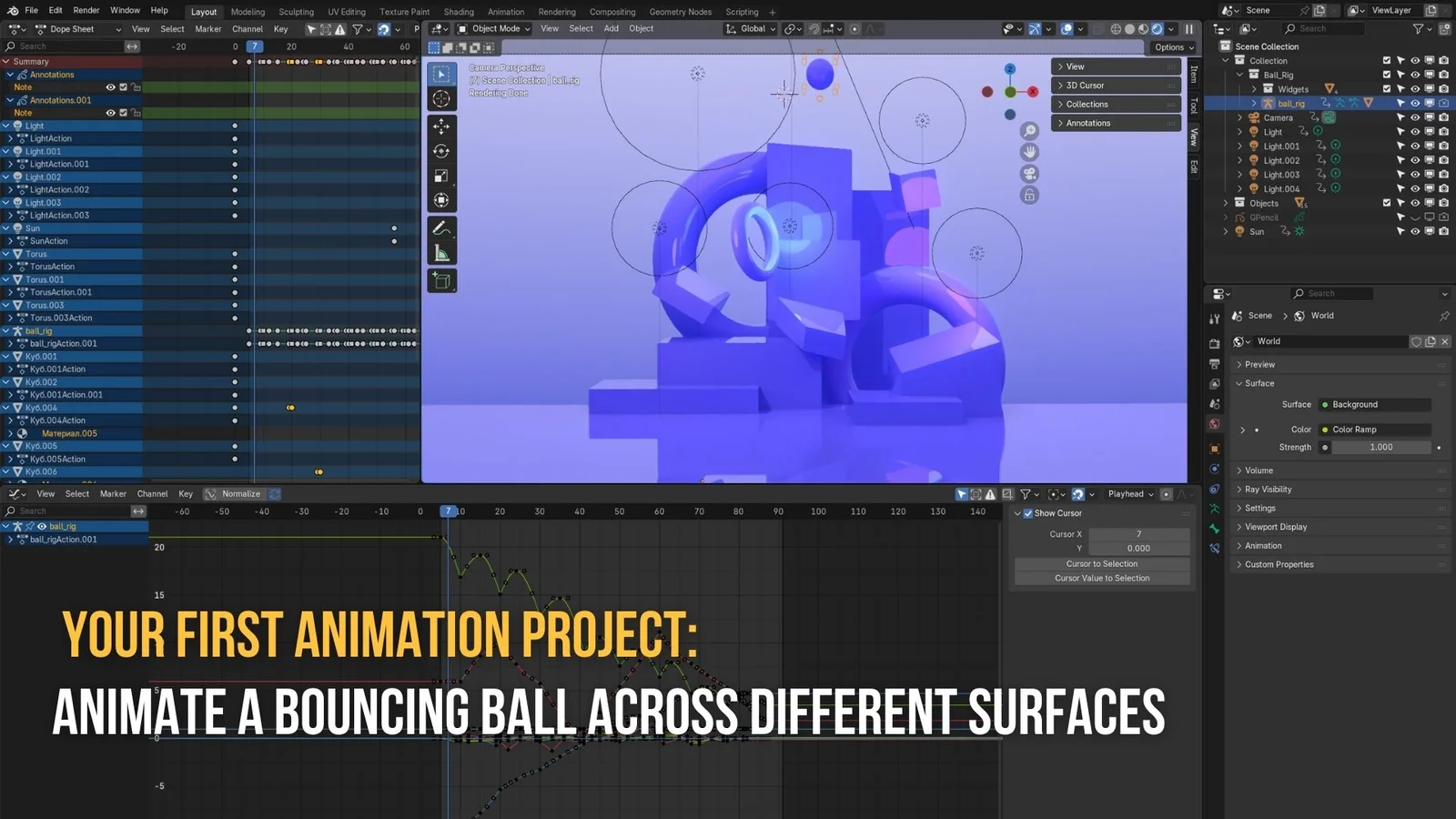Collapse the Ball_Rig collection in the outliner
The height and width of the screenshot is (819, 1456).
pos(1239,75)
